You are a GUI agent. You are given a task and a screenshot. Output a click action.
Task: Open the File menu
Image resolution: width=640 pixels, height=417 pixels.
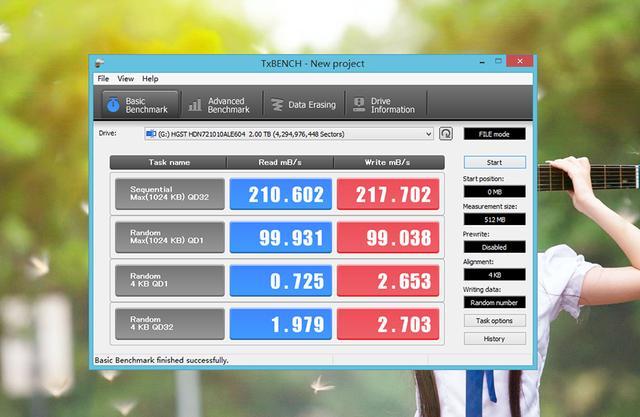[x=103, y=78]
